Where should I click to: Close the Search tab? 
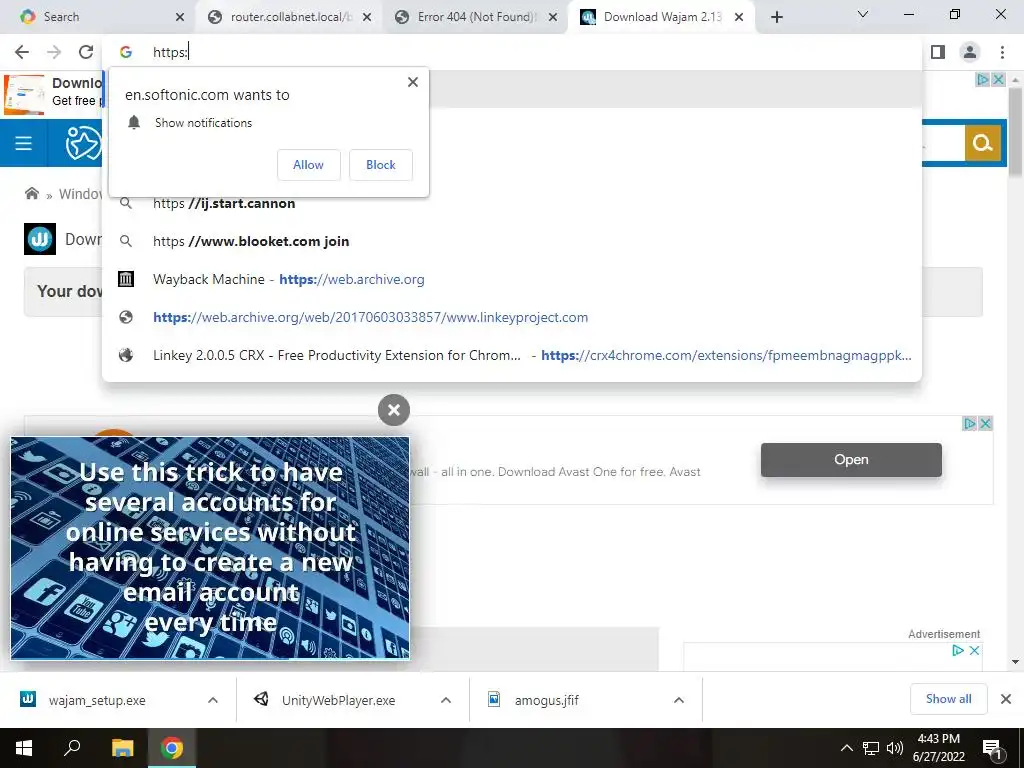pos(180,17)
